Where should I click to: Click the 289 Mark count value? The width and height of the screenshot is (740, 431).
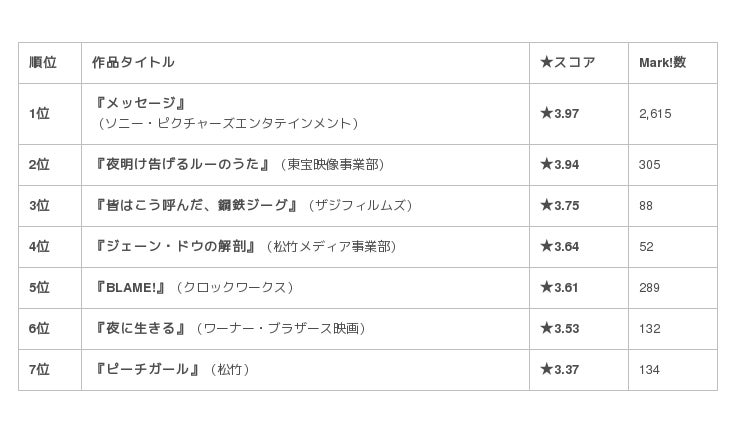(x=650, y=287)
